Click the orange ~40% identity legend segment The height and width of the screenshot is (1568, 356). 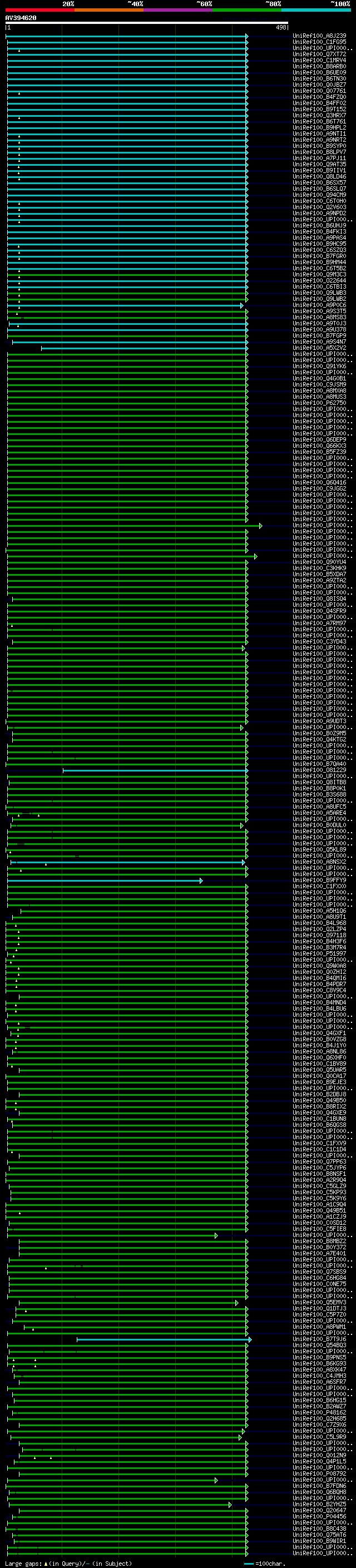click(x=109, y=10)
